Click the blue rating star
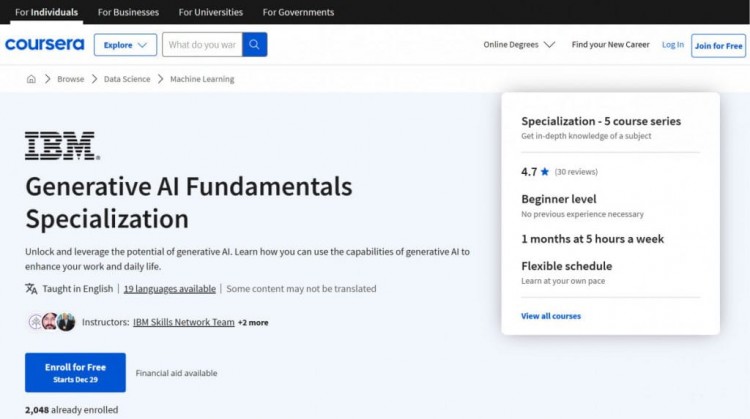 tap(545, 172)
